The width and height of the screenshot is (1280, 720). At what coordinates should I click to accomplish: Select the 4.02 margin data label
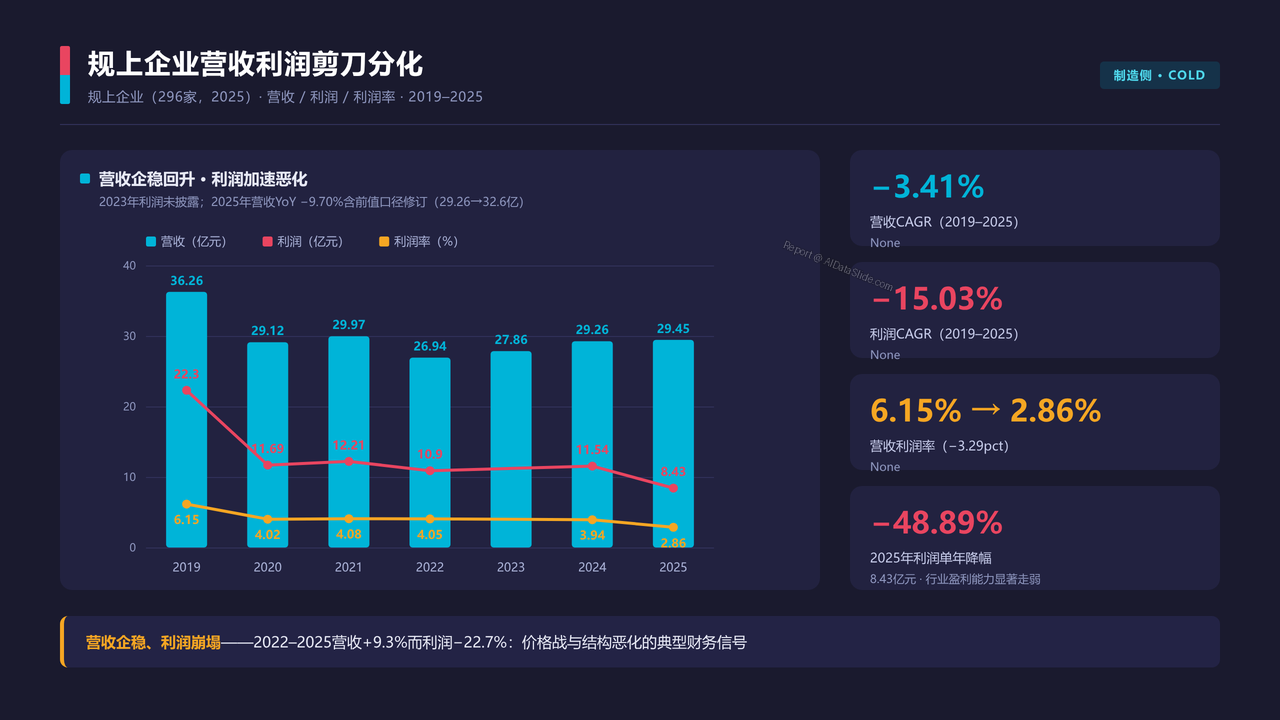coord(267,535)
